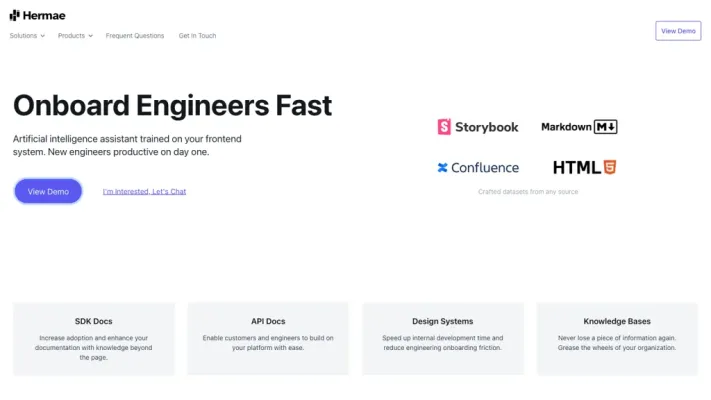
Task: Expand the Products dropdown menu
Action: coord(75,36)
